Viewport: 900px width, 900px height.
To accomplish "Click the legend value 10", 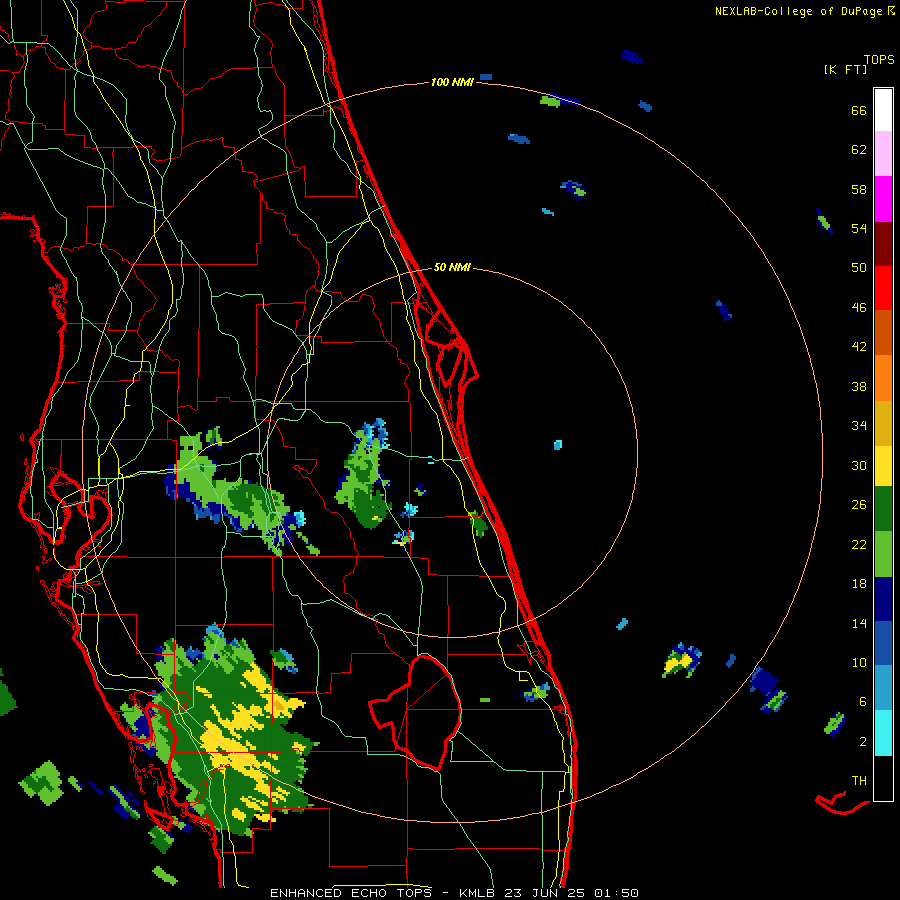I will pyautogui.click(x=859, y=662).
